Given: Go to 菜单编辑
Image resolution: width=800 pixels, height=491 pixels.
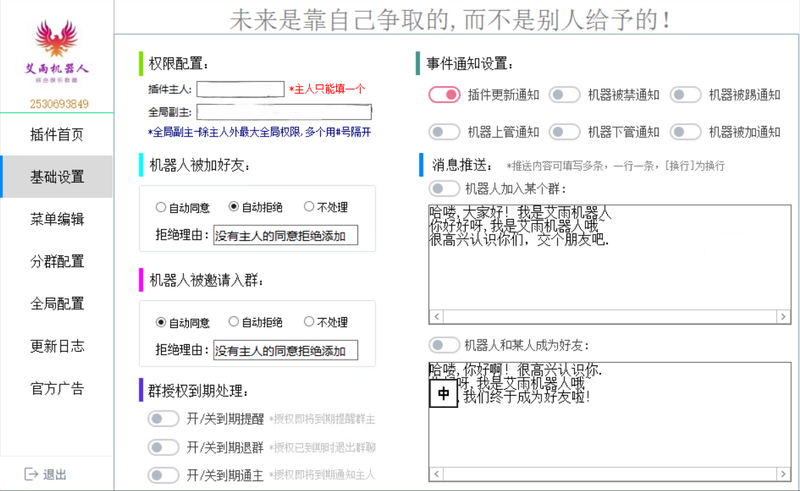Looking at the screenshot, I should pyautogui.click(x=57, y=219).
